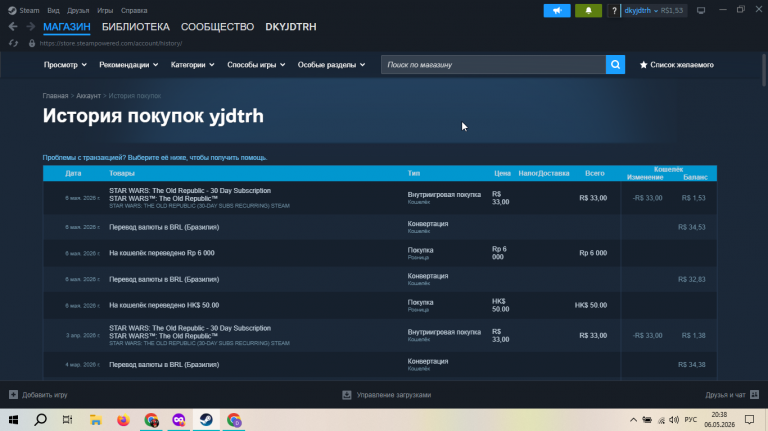Expand the Просмотр dropdown
Viewport: 768px width, 431px height.
click(x=65, y=65)
